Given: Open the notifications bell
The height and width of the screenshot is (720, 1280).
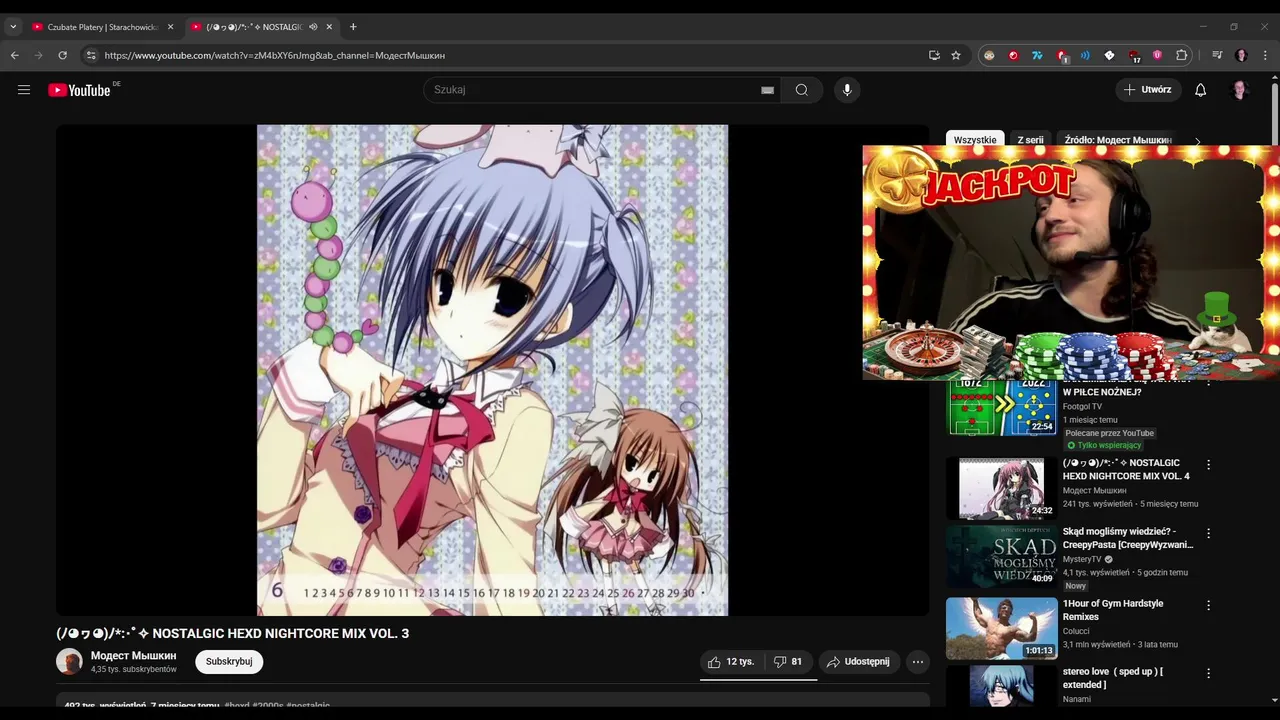Looking at the screenshot, I should coord(1200,90).
